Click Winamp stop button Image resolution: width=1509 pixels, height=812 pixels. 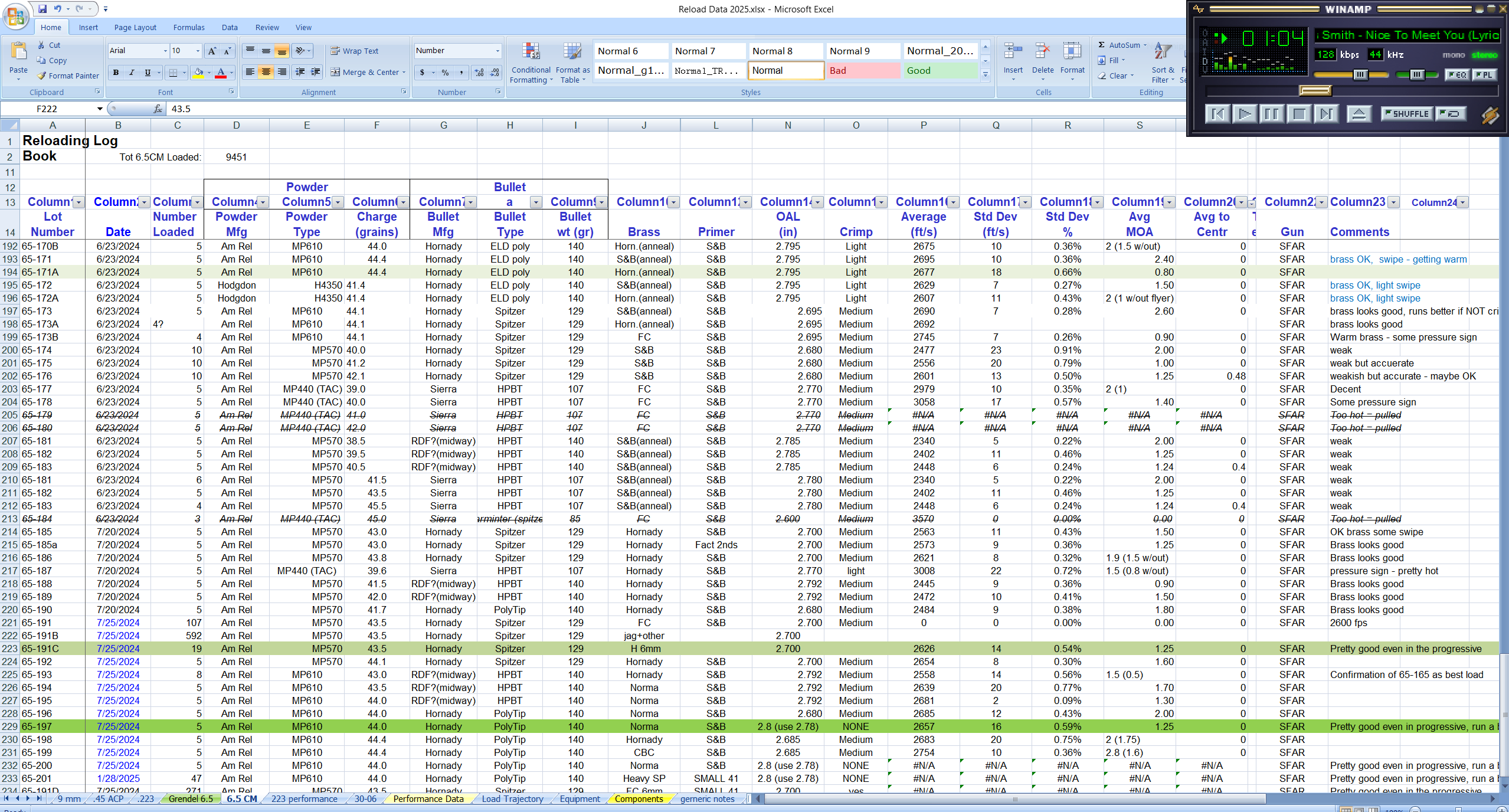pos(1299,114)
